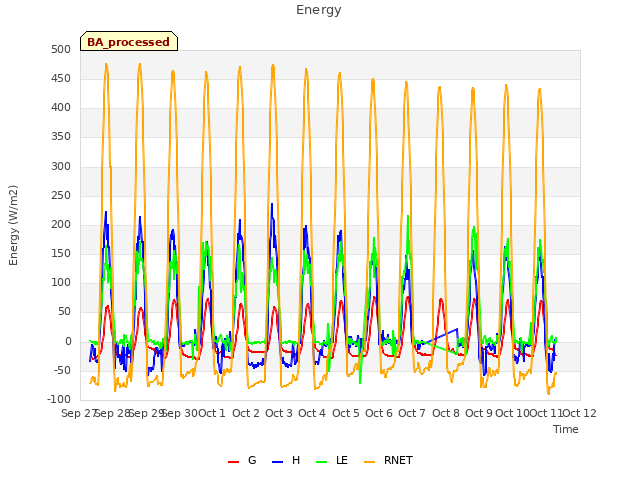This screenshot has width=640, height=480.
Task: Toggle the RNET series legend entry
Action: click(388, 460)
